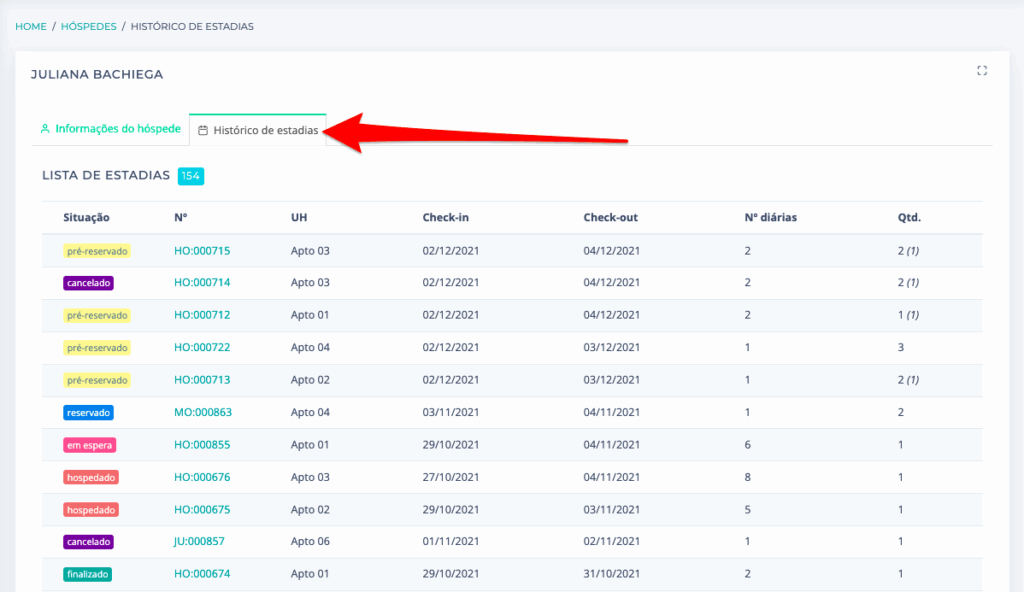1024x592 pixels.
Task: Open reservation HO:000855
Action: (x=202, y=445)
